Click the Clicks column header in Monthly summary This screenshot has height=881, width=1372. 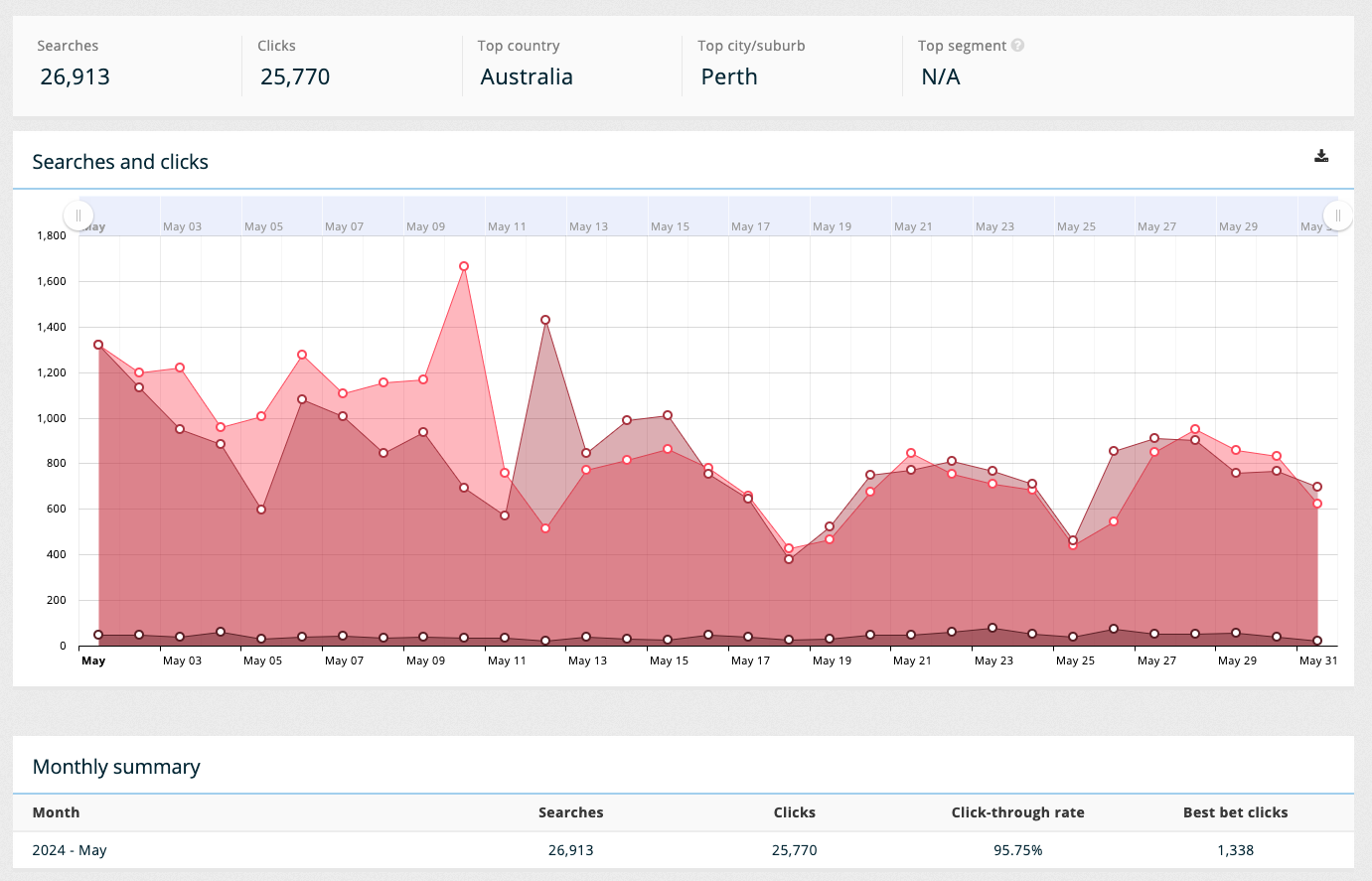794,812
